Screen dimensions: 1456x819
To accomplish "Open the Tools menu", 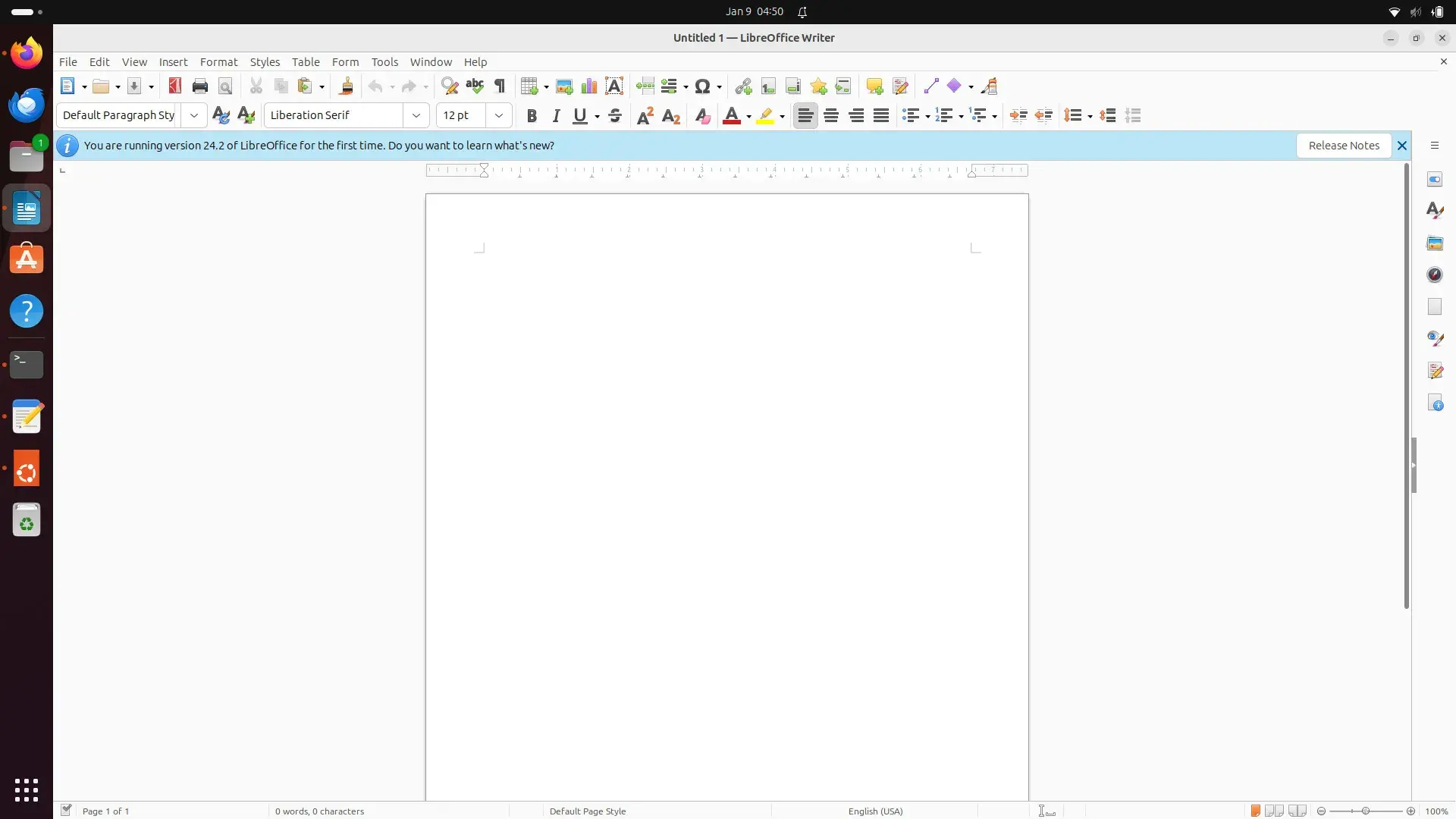I will click(x=384, y=62).
